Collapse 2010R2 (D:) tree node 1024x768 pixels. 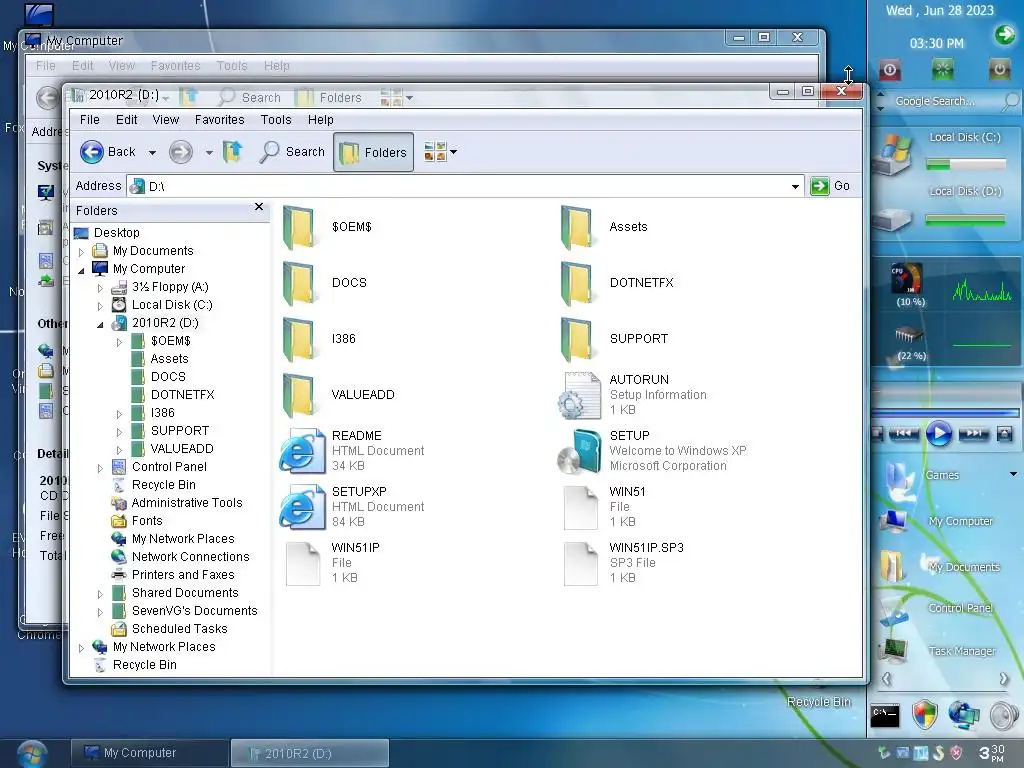pyautogui.click(x=100, y=324)
